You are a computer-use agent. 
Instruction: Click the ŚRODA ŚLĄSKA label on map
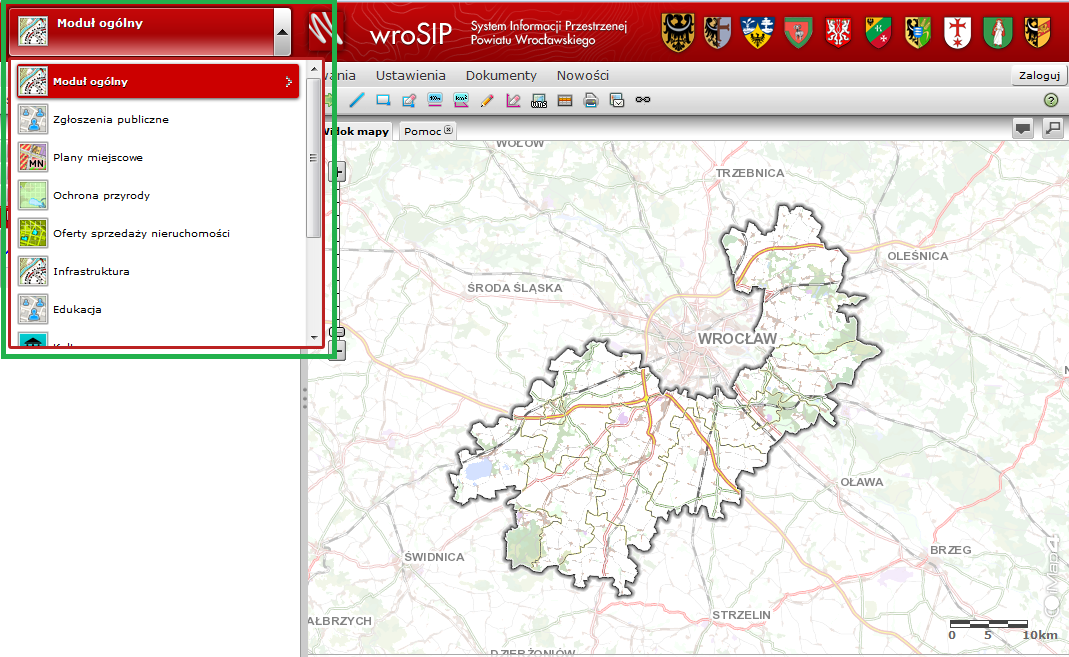[515, 288]
